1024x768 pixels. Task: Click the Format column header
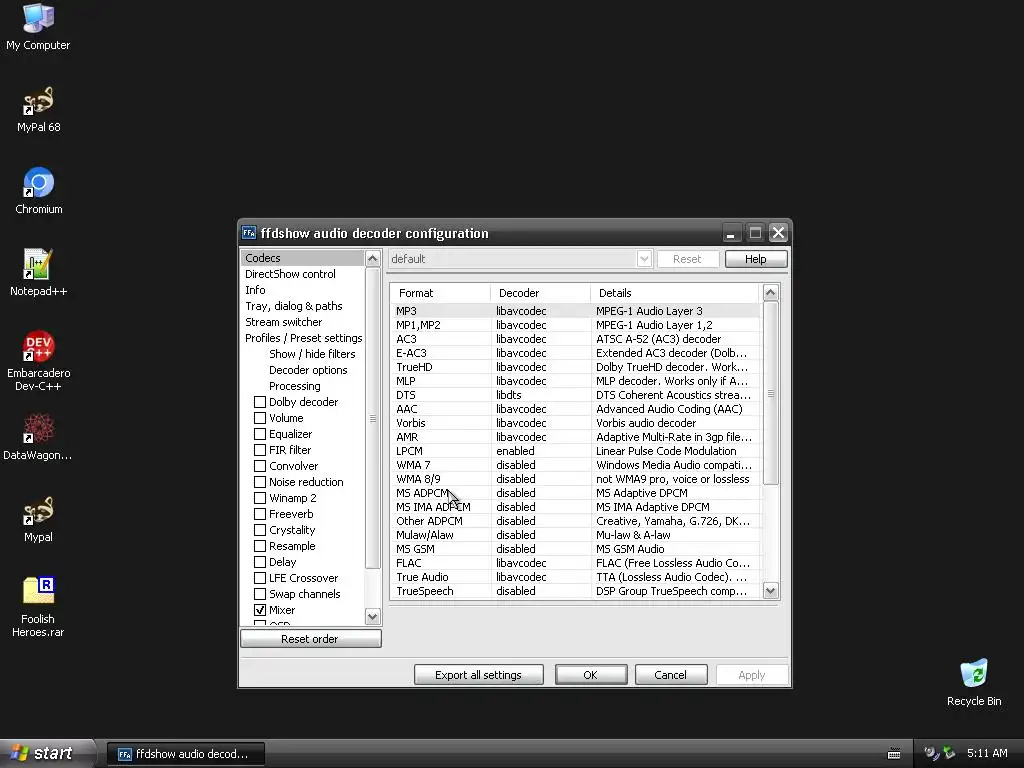441,293
